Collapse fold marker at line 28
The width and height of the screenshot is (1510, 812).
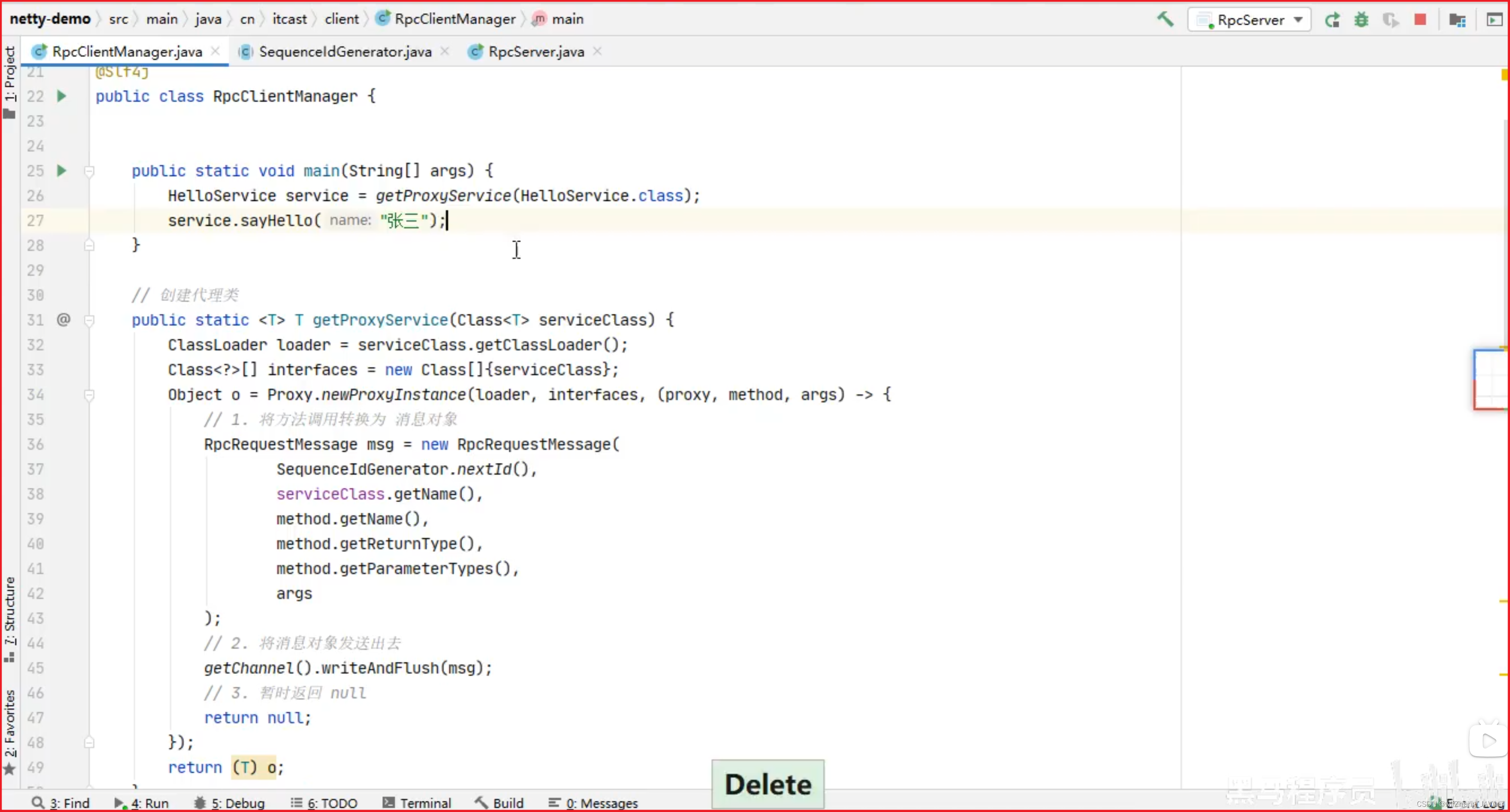(89, 245)
